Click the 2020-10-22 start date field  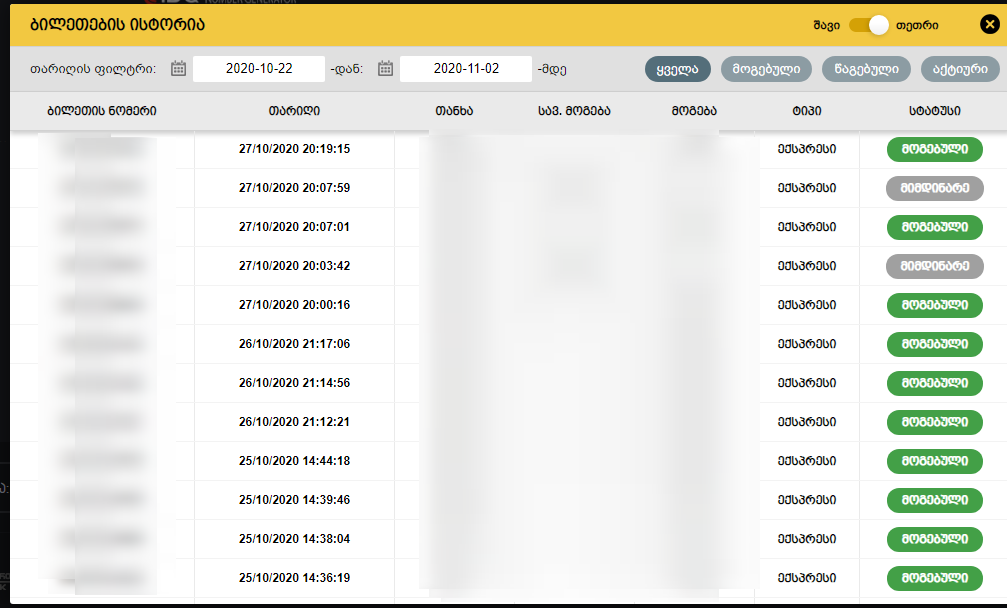pos(259,69)
